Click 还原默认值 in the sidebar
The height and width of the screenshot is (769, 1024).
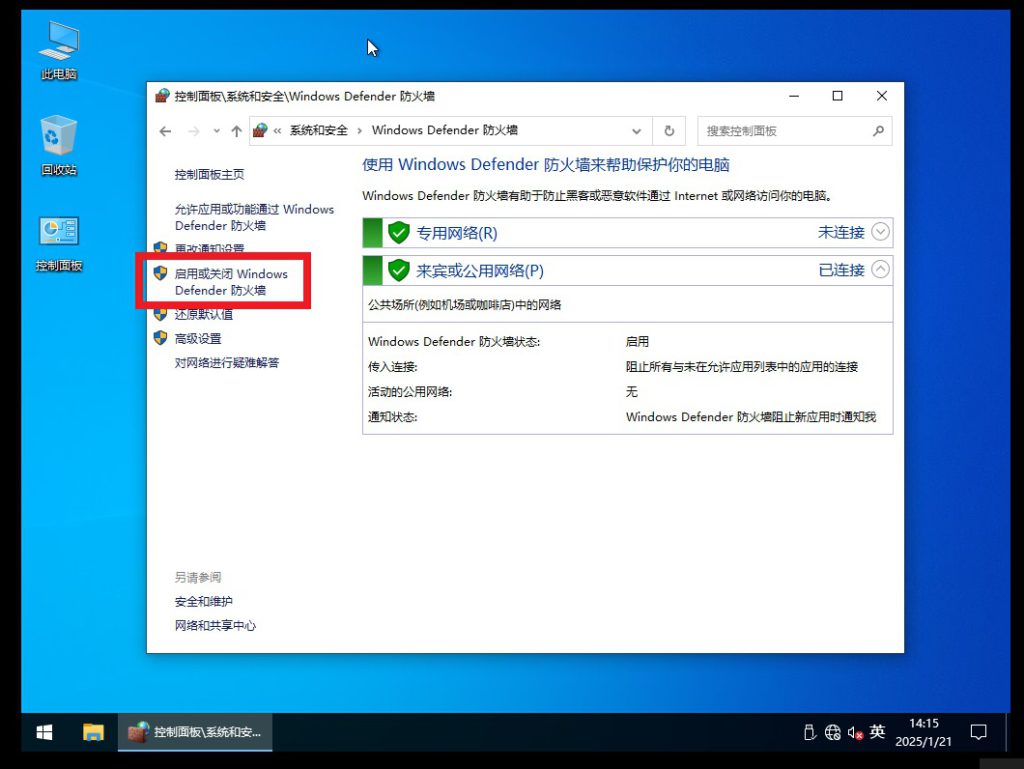coord(204,315)
